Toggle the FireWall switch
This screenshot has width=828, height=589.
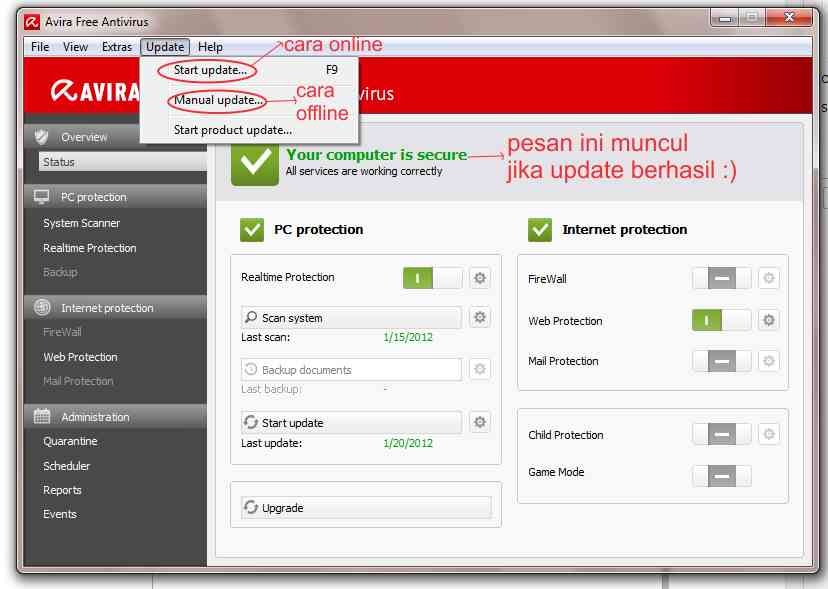721,278
